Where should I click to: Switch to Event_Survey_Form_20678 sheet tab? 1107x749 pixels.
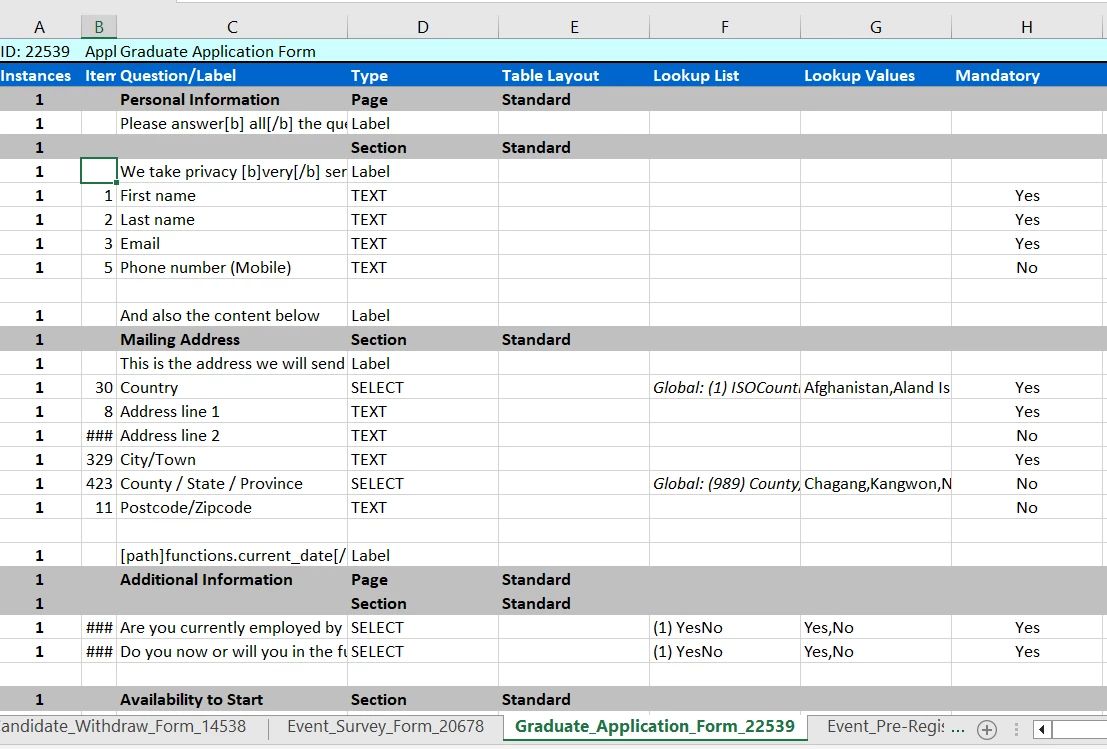click(x=385, y=726)
